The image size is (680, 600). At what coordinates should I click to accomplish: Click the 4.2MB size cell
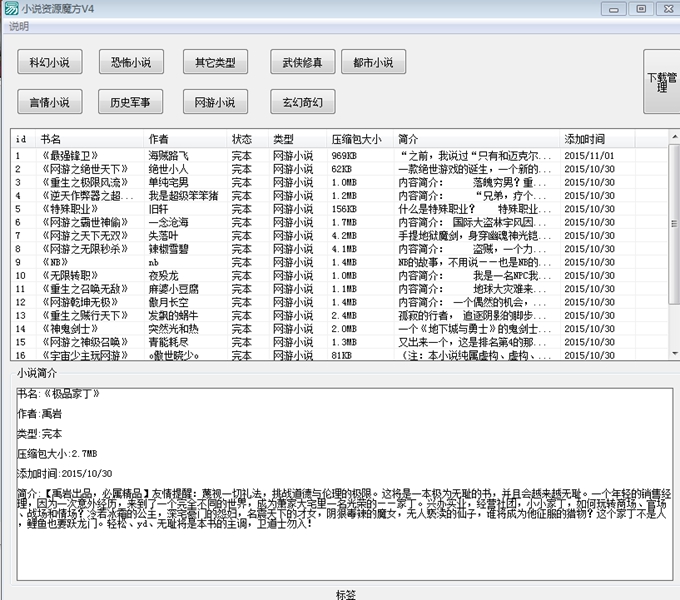coord(344,236)
